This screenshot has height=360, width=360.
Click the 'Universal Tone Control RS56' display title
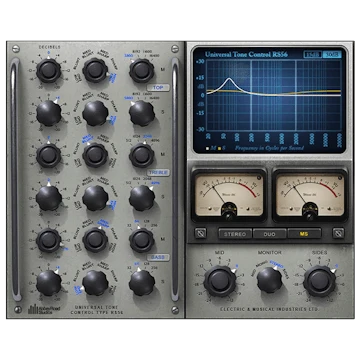(246, 54)
